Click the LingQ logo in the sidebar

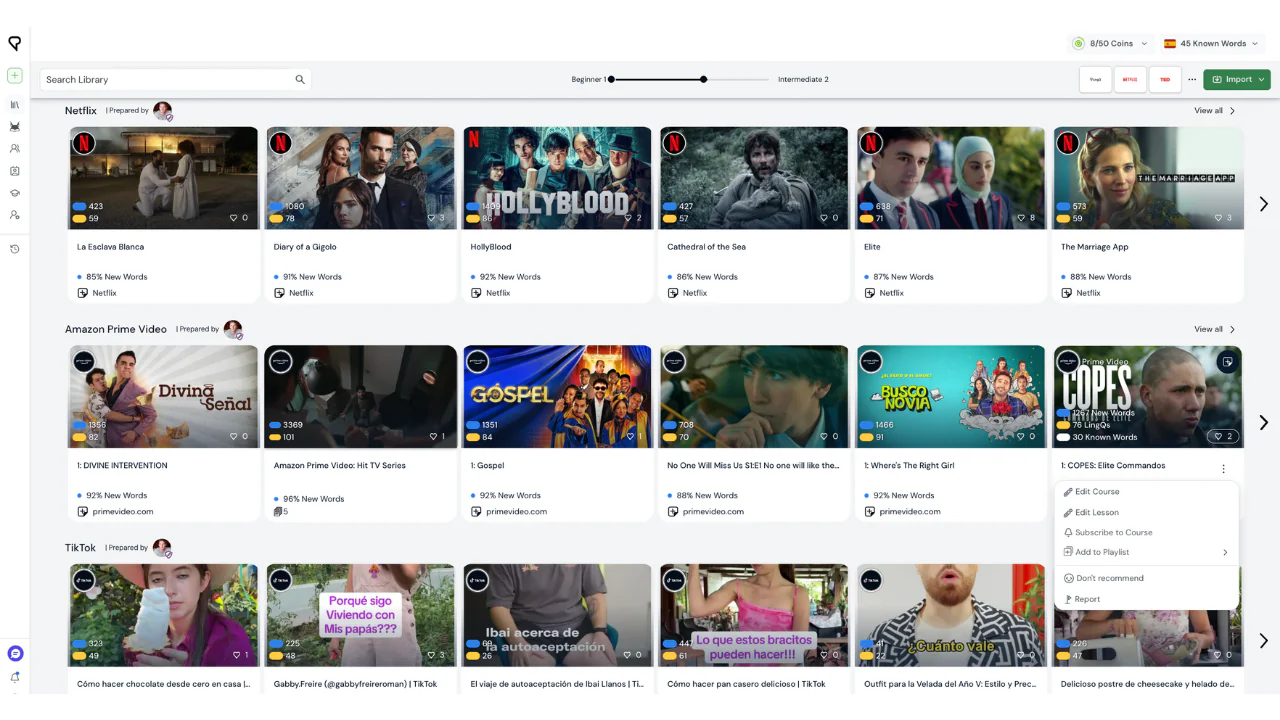(x=14, y=43)
